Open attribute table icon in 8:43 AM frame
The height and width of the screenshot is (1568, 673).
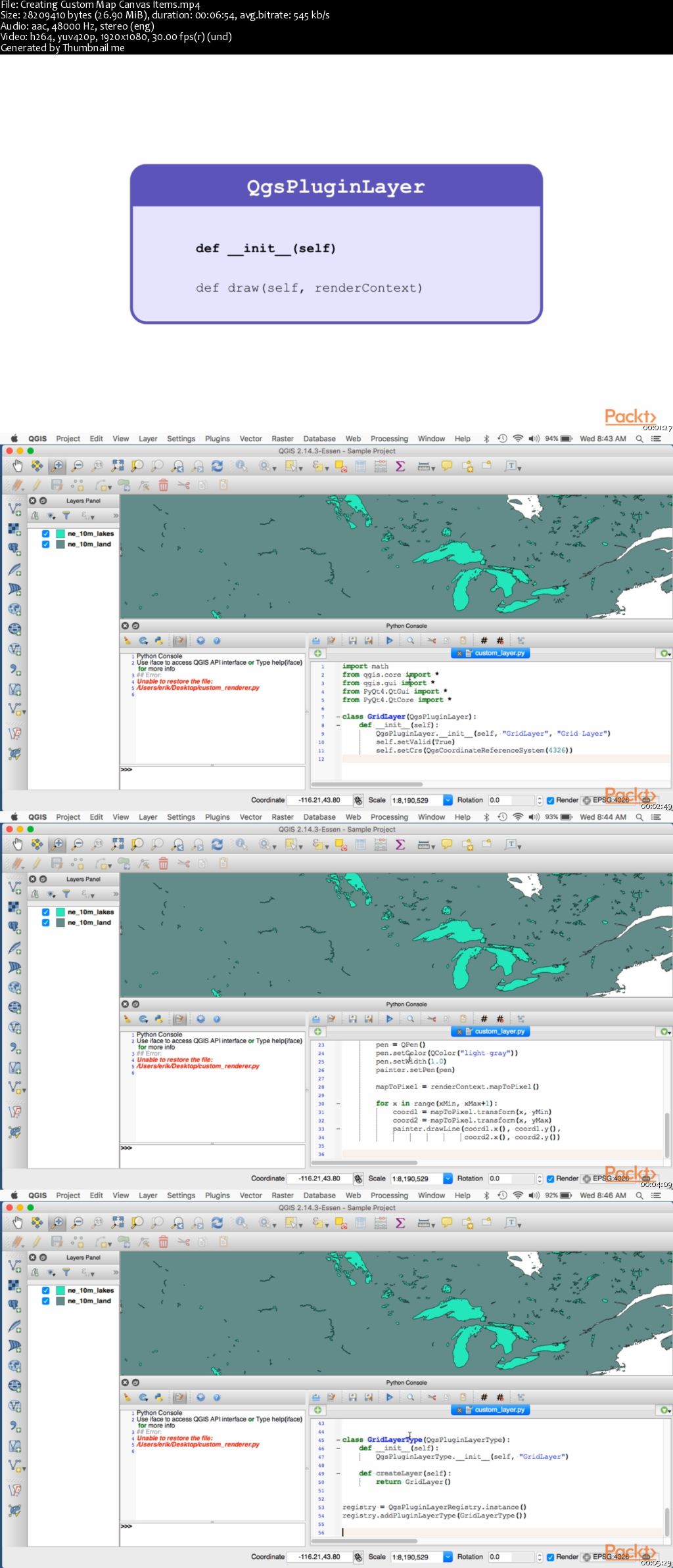pos(361,466)
